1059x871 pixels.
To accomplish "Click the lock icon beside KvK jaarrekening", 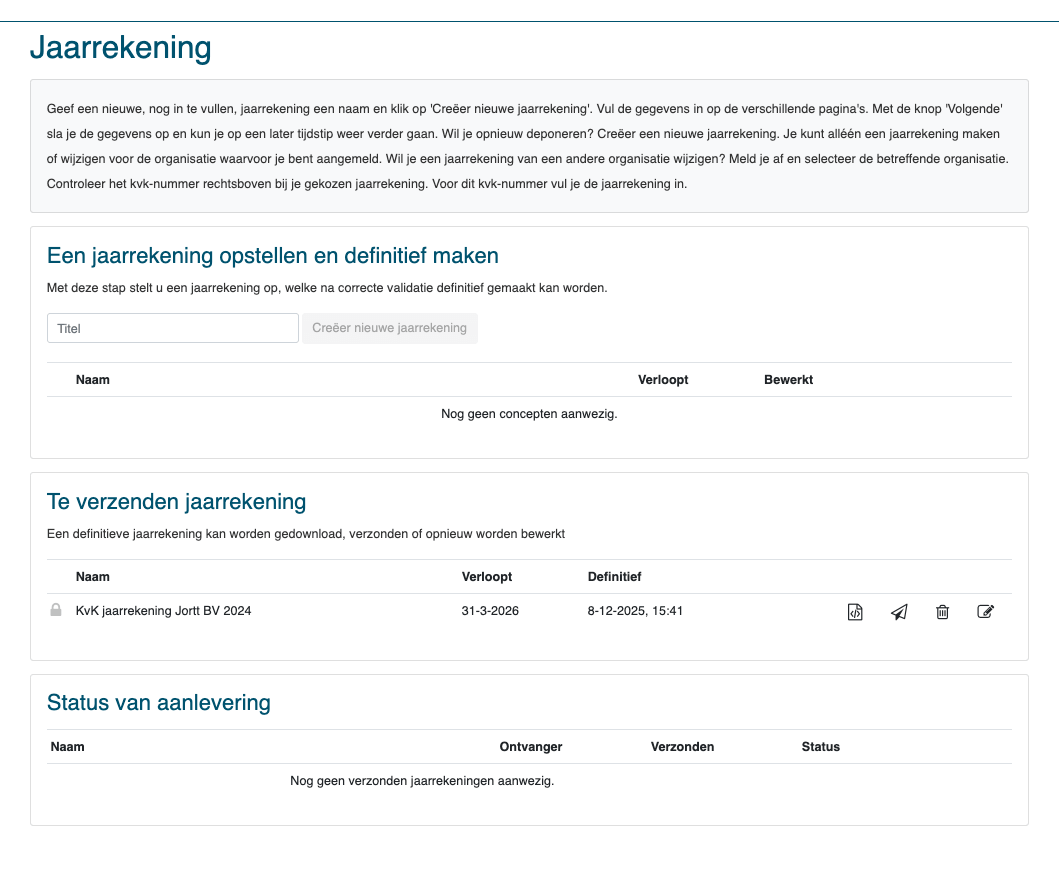I will click(56, 610).
